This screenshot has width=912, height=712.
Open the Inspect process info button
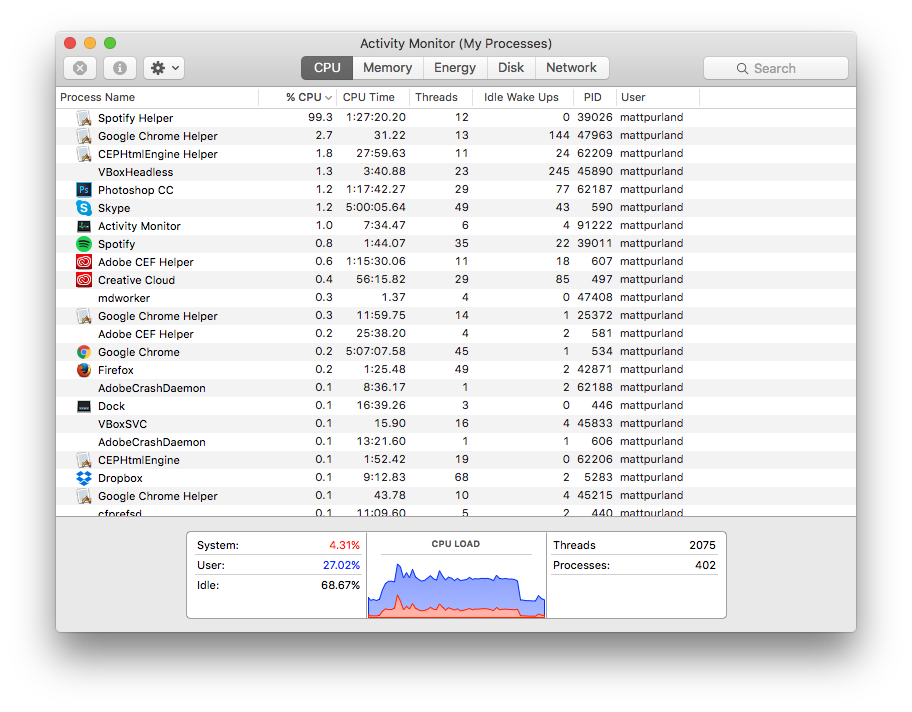(x=120, y=68)
